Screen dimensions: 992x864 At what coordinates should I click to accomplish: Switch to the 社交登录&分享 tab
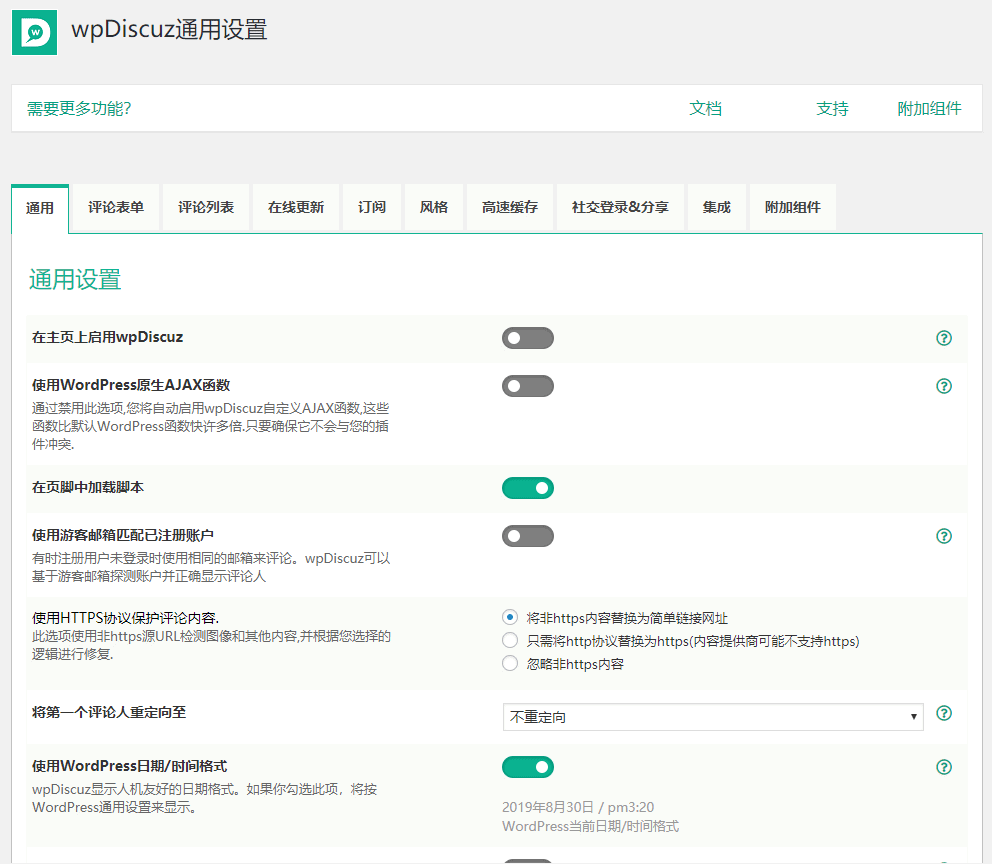(620, 207)
